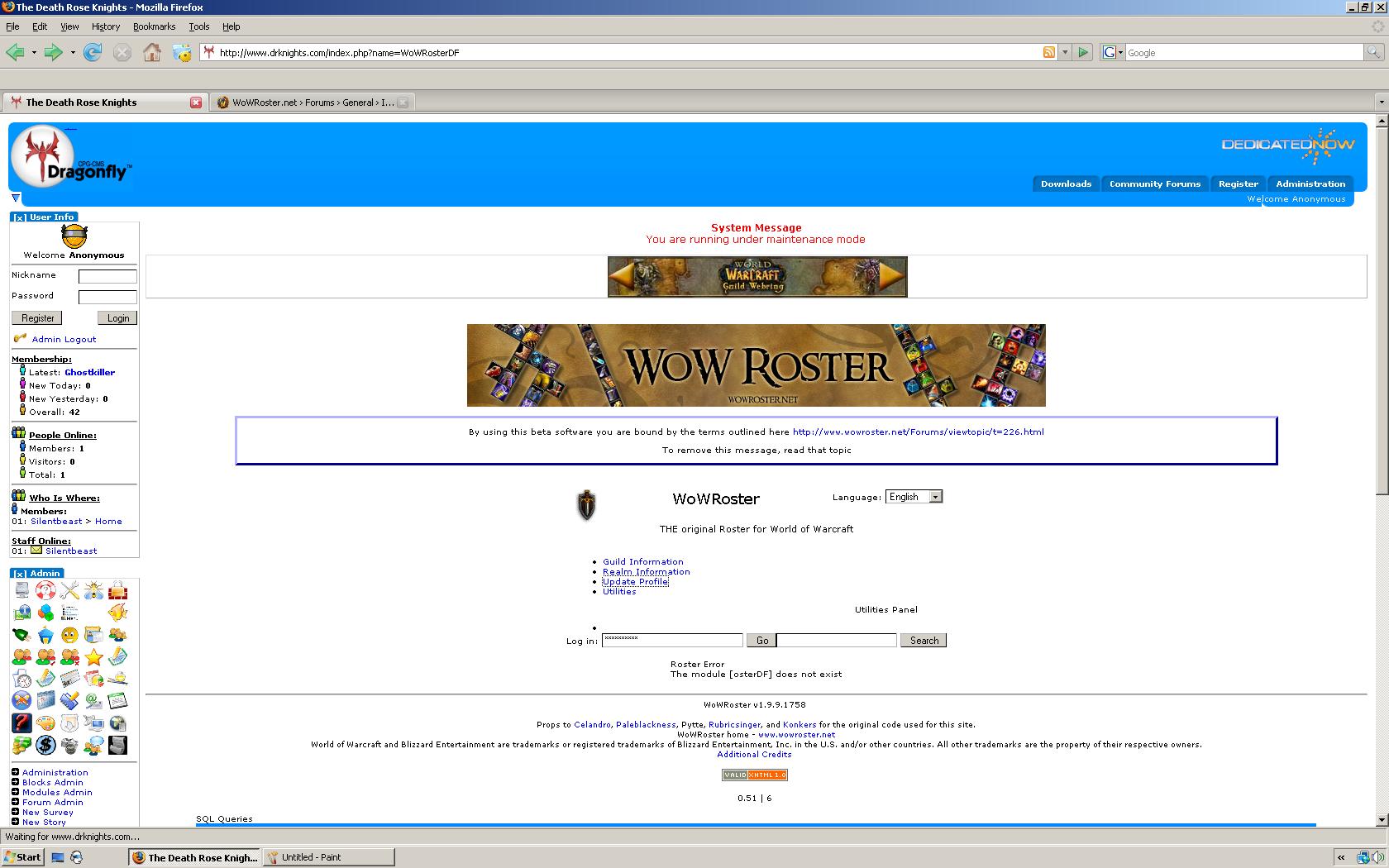Viewport: 1389px width, 868px height.
Task: Click the vertical scrollbar down arrow
Action: click(1381, 819)
